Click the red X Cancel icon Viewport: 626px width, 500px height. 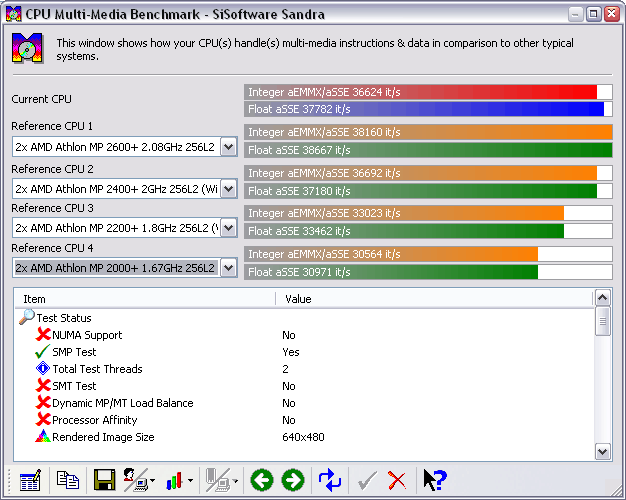click(396, 480)
